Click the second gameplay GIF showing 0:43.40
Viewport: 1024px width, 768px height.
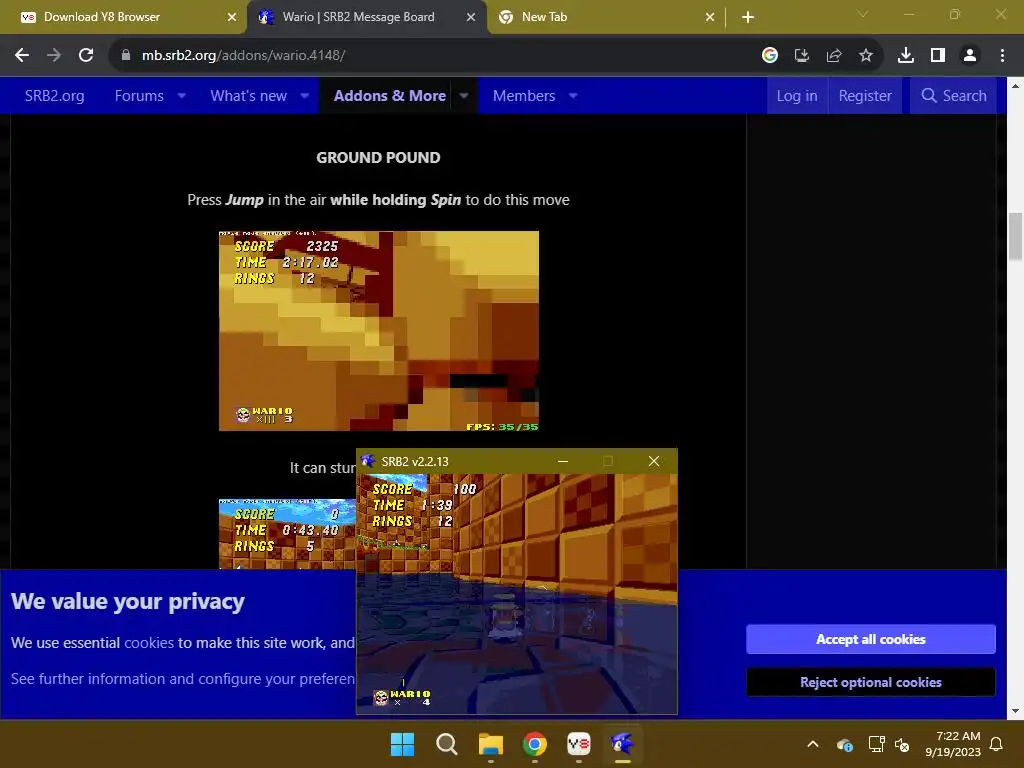(287, 534)
